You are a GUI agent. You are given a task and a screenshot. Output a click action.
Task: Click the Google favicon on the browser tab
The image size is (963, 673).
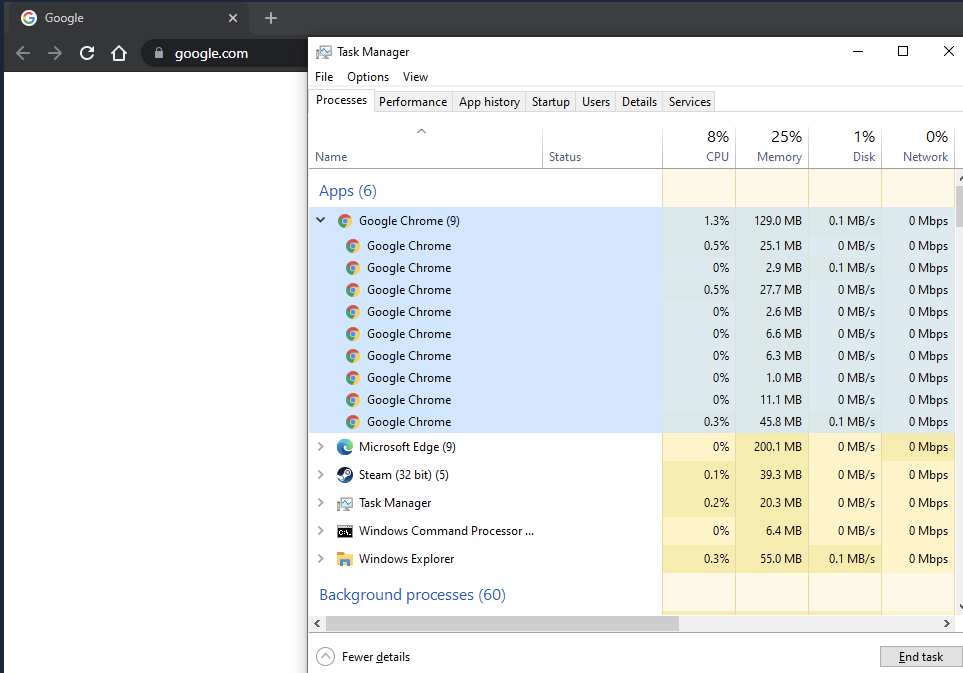(29, 17)
